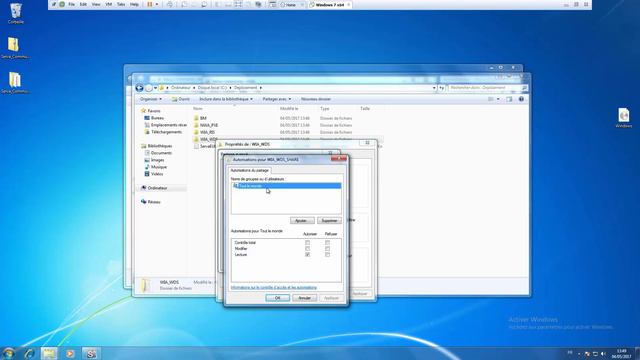640x360 pixels.
Task: Click the network tray icon
Action: pos(595,353)
